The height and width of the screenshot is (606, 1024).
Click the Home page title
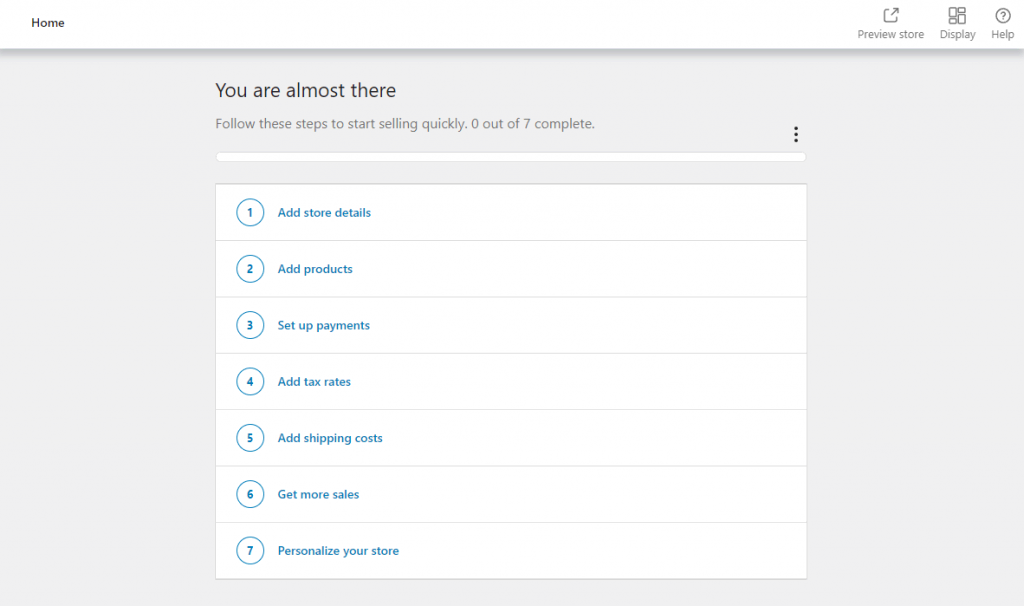click(48, 23)
